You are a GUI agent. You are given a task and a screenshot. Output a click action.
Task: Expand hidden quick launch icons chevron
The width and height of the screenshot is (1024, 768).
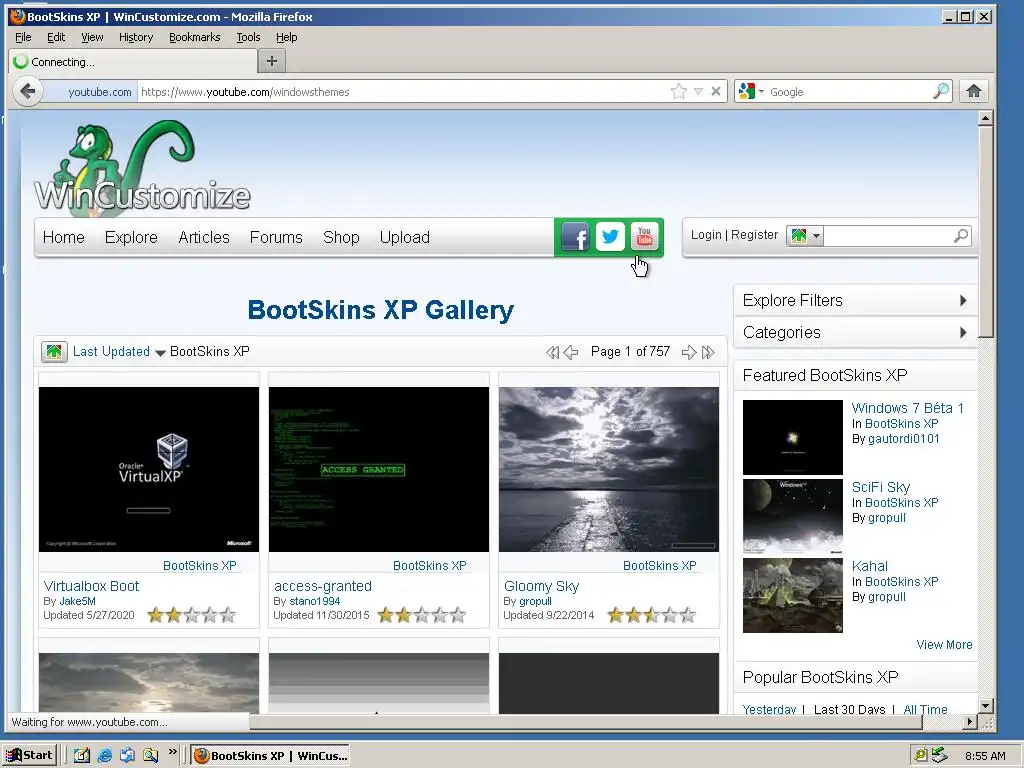[172, 752]
